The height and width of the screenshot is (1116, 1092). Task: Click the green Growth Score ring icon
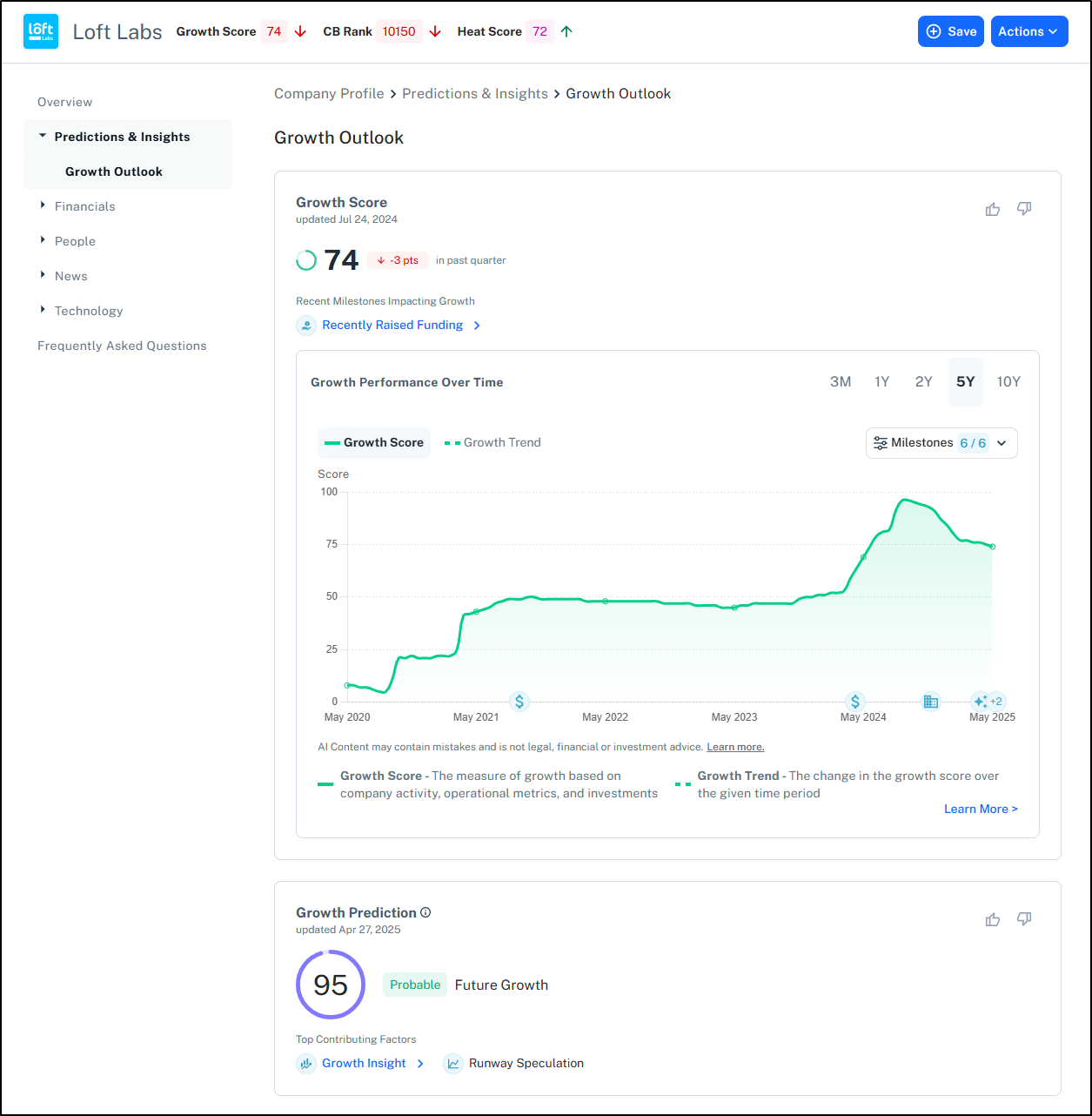tap(306, 260)
